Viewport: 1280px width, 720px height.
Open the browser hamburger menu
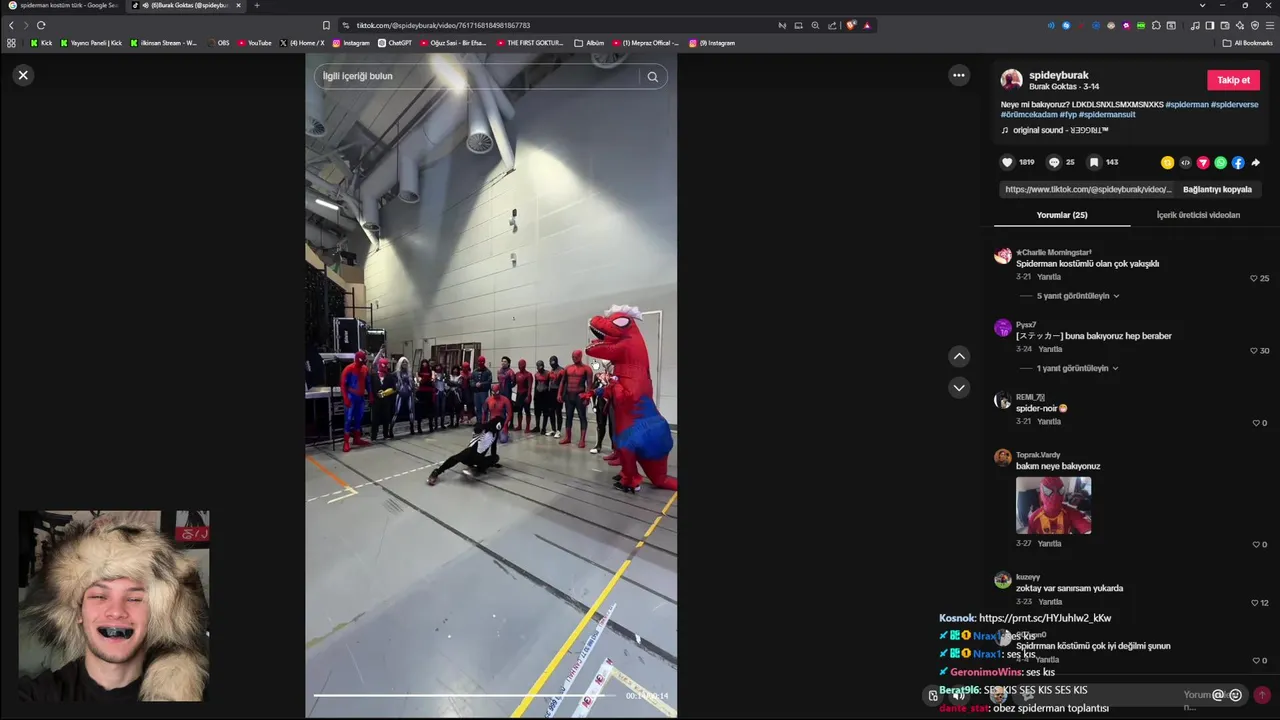coord(1270,25)
